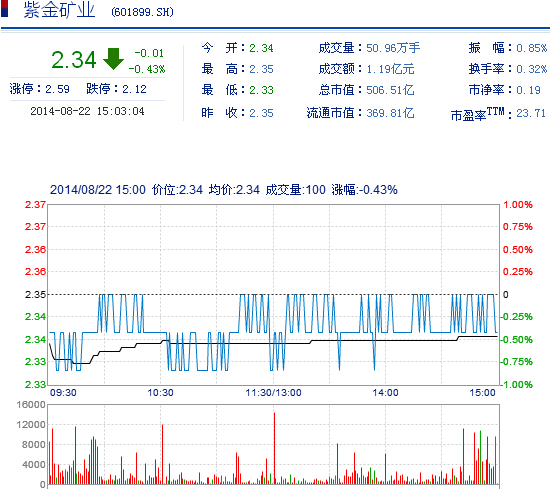Click the 涨停 value 2.59

57,89
